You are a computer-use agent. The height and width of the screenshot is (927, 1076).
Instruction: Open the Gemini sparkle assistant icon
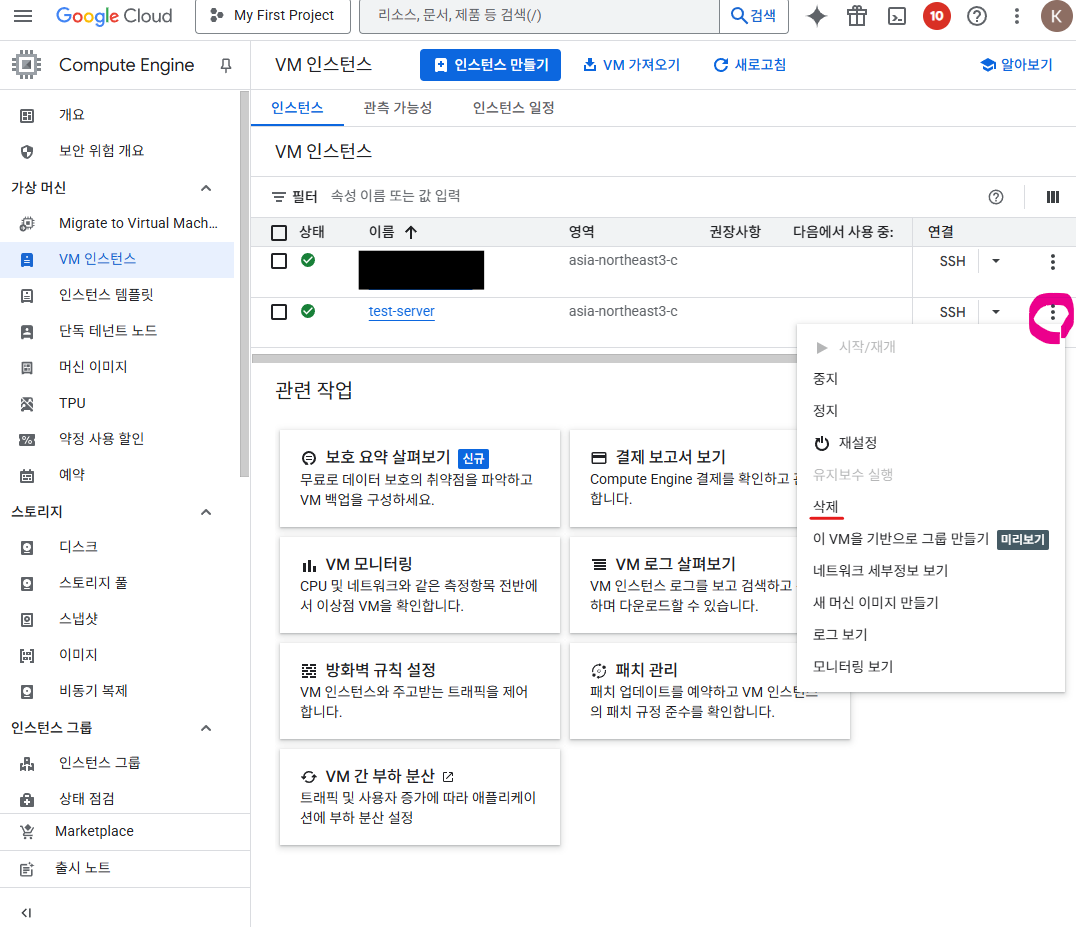point(817,16)
